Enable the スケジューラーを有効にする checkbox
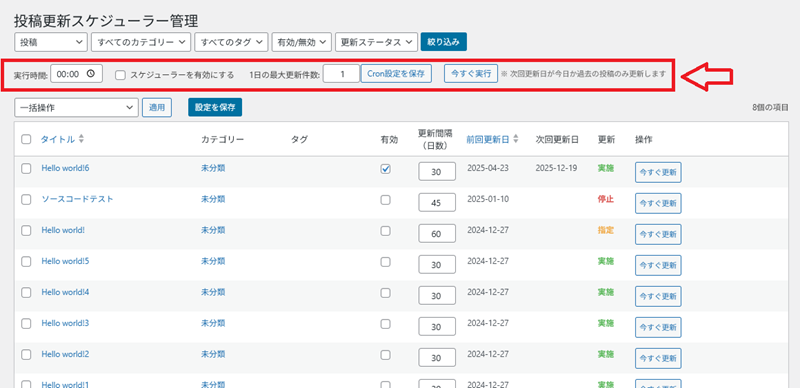The image size is (800, 388). [x=120, y=75]
